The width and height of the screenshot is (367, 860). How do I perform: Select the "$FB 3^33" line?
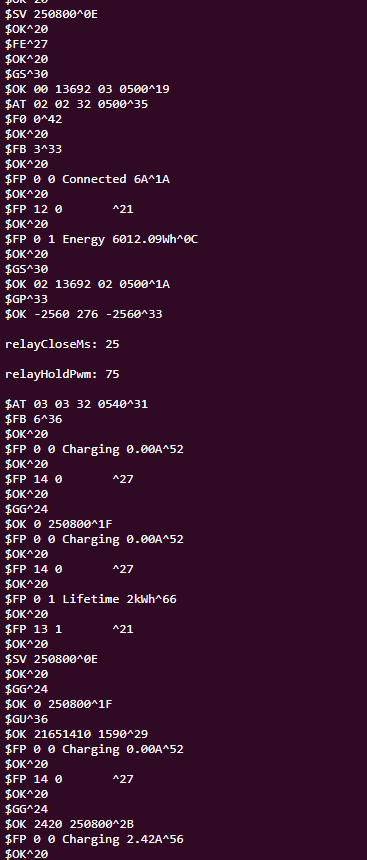33,149
